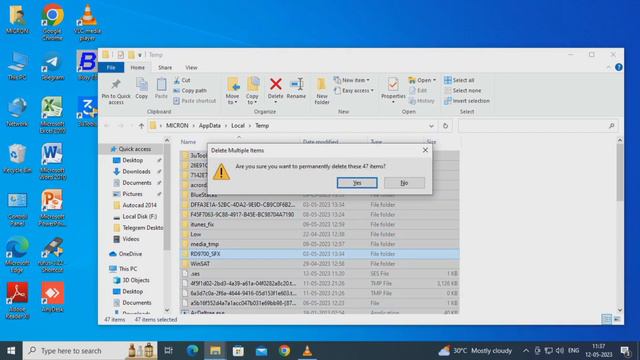
Task: Open the File tab
Action: (x=111, y=67)
